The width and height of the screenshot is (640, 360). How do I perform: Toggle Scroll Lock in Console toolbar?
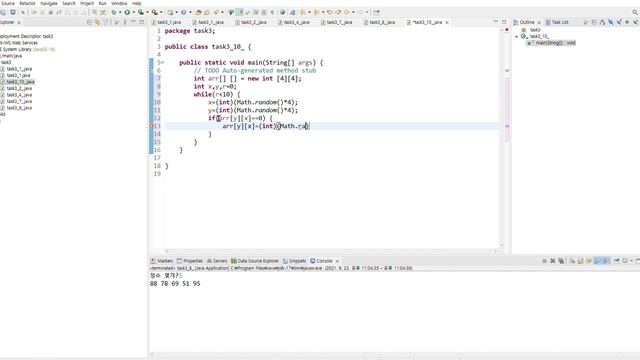(580, 261)
